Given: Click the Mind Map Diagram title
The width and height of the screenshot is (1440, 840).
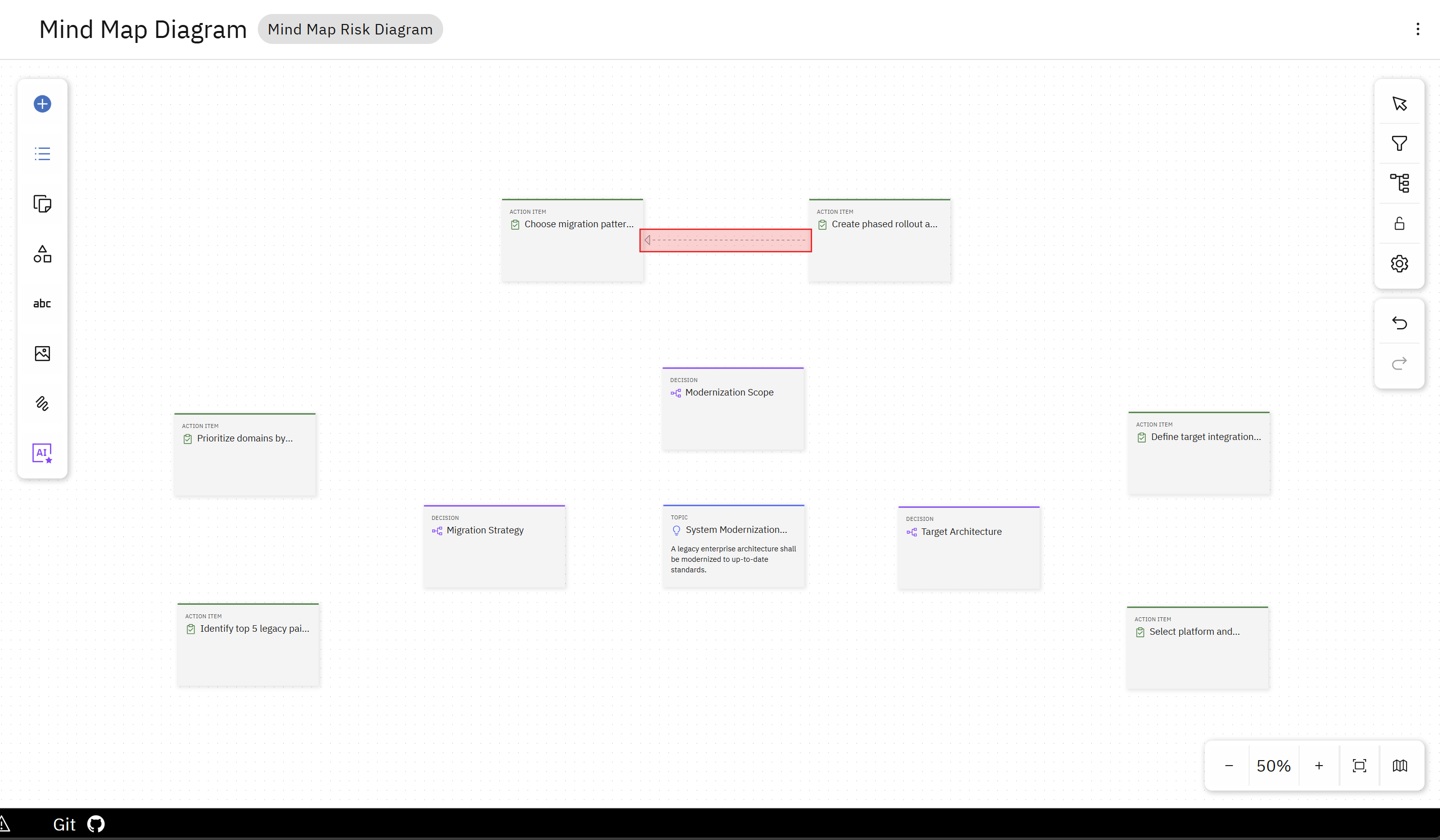Looking at the screenshot, I should (143, 29).
